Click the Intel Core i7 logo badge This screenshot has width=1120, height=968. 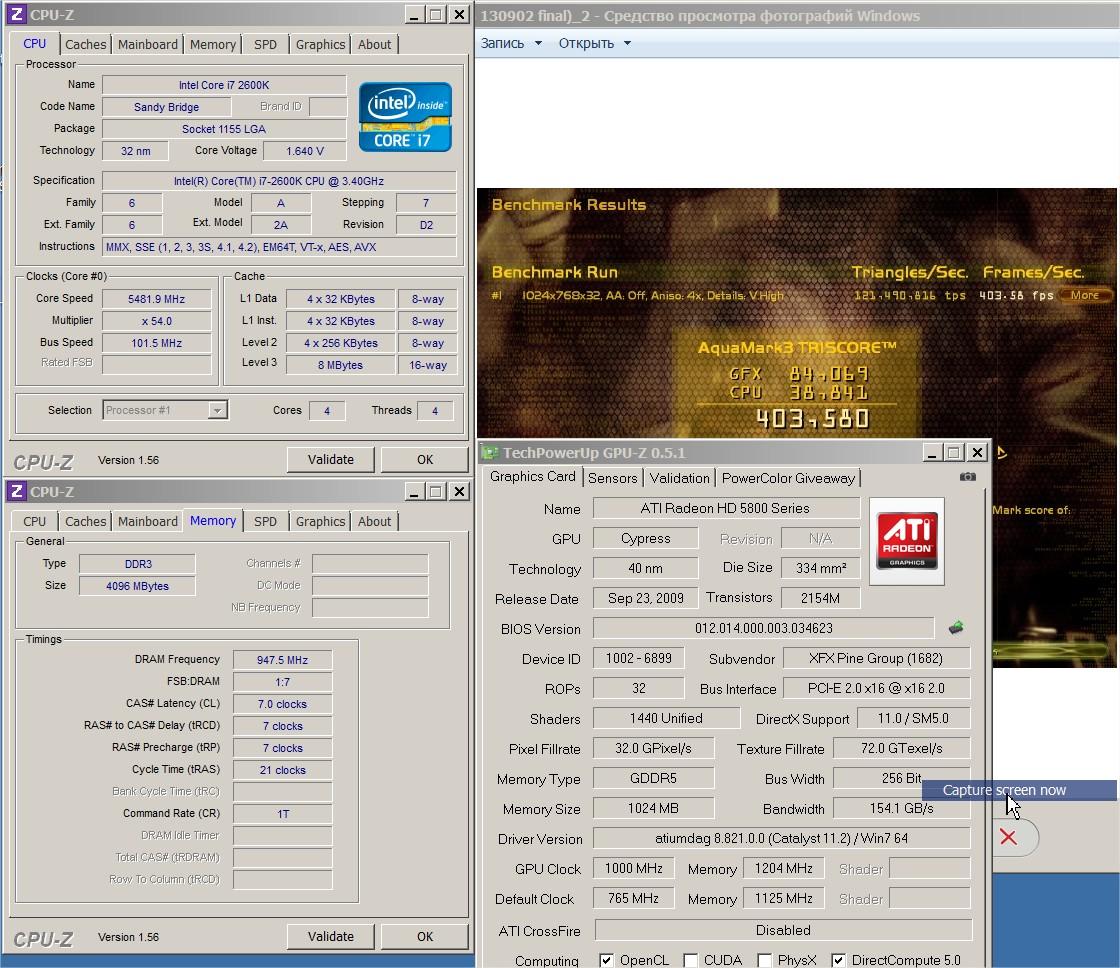(x=405, y=117)
